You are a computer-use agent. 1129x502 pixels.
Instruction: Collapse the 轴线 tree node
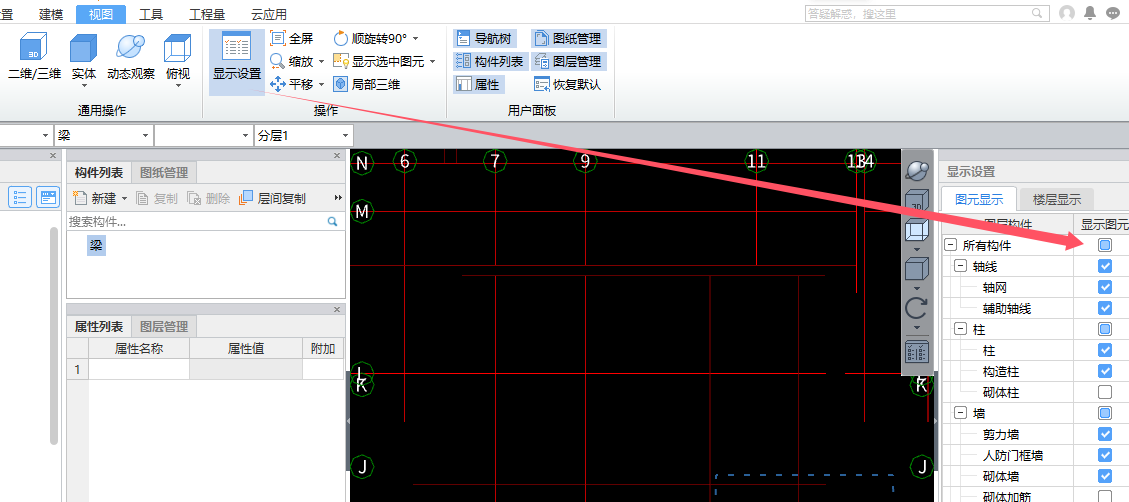[960, 266]
